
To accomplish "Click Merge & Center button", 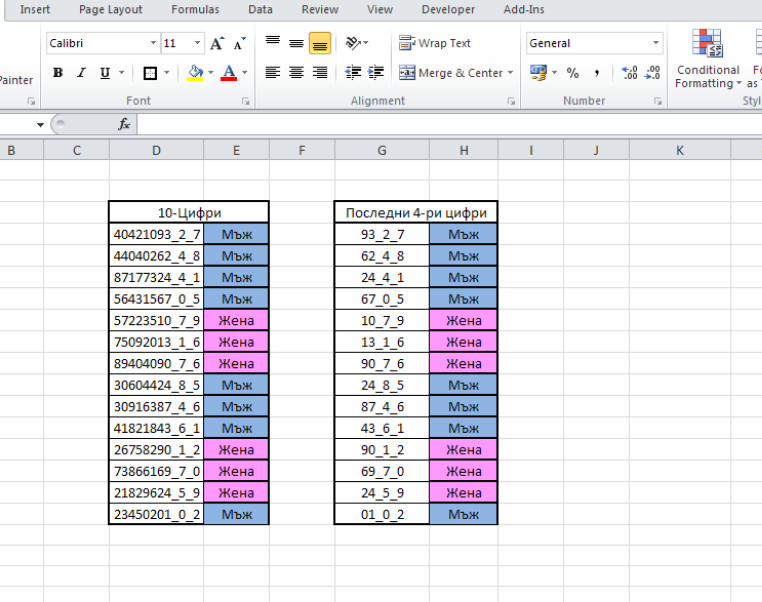I will point(450,73).
